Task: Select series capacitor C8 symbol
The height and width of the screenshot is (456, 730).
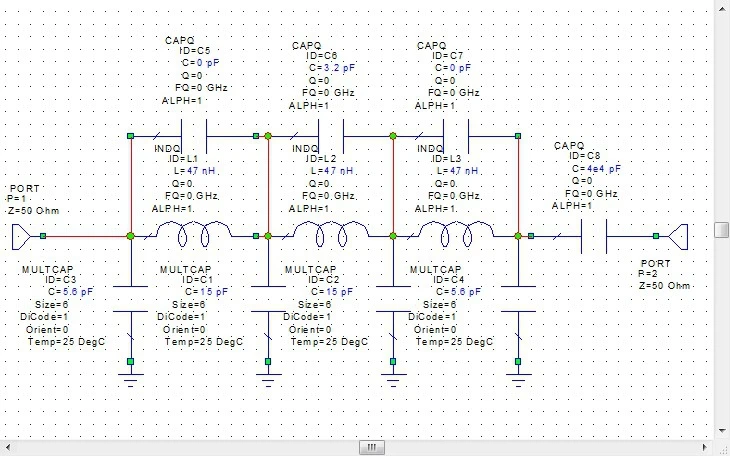Action: pyautogui.click(x=594, y=236)
